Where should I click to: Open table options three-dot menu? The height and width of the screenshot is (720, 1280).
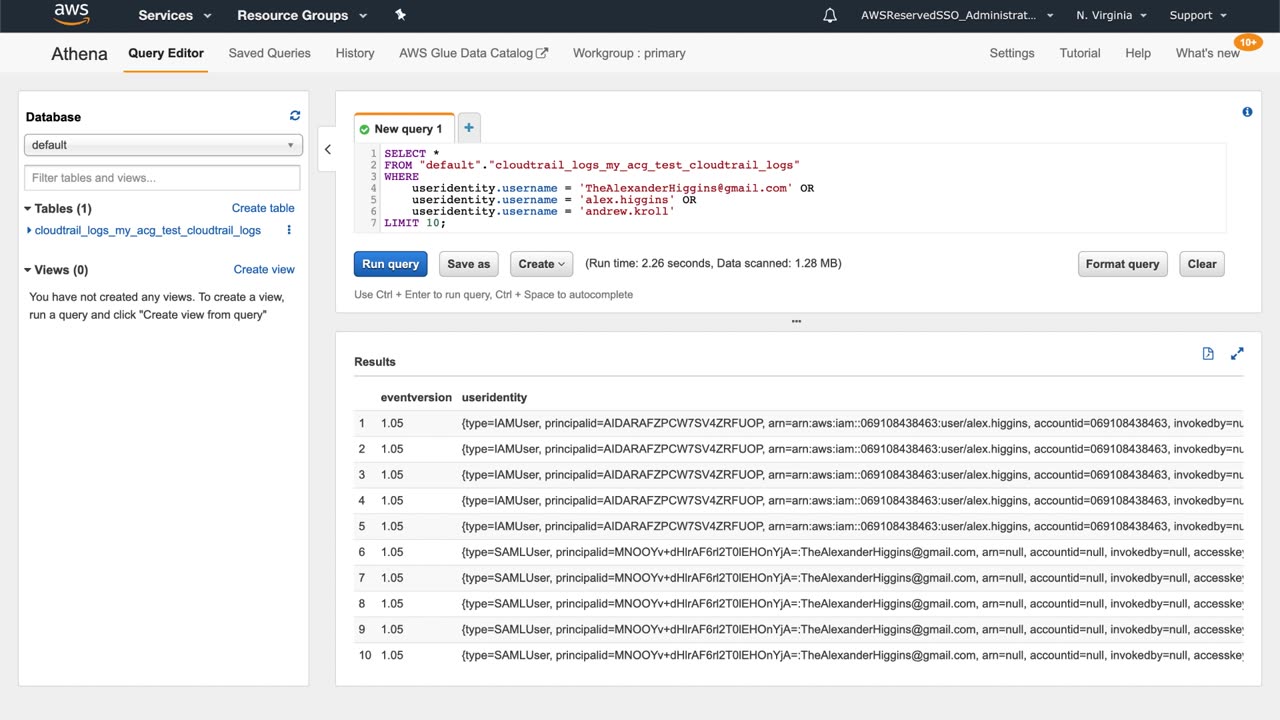tap(289, 230)
